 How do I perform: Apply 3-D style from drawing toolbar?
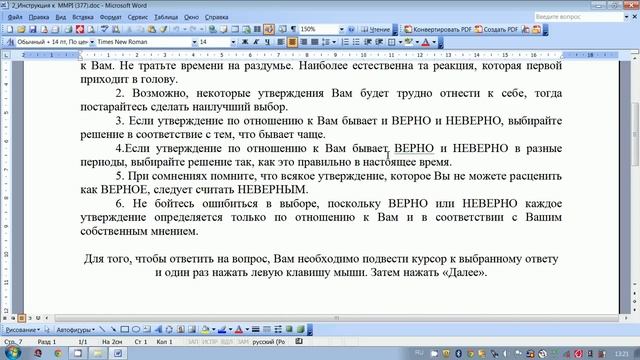tap(301, 330)
